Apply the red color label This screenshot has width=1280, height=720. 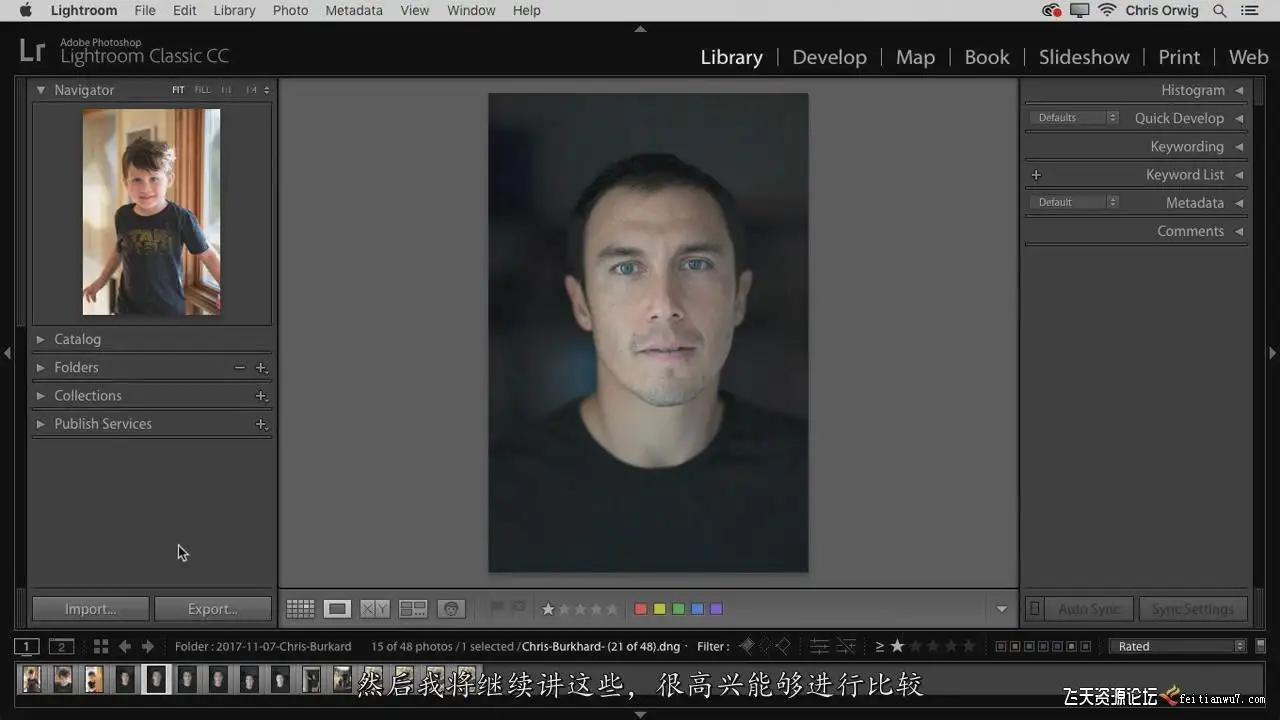[x=641, y=609]
